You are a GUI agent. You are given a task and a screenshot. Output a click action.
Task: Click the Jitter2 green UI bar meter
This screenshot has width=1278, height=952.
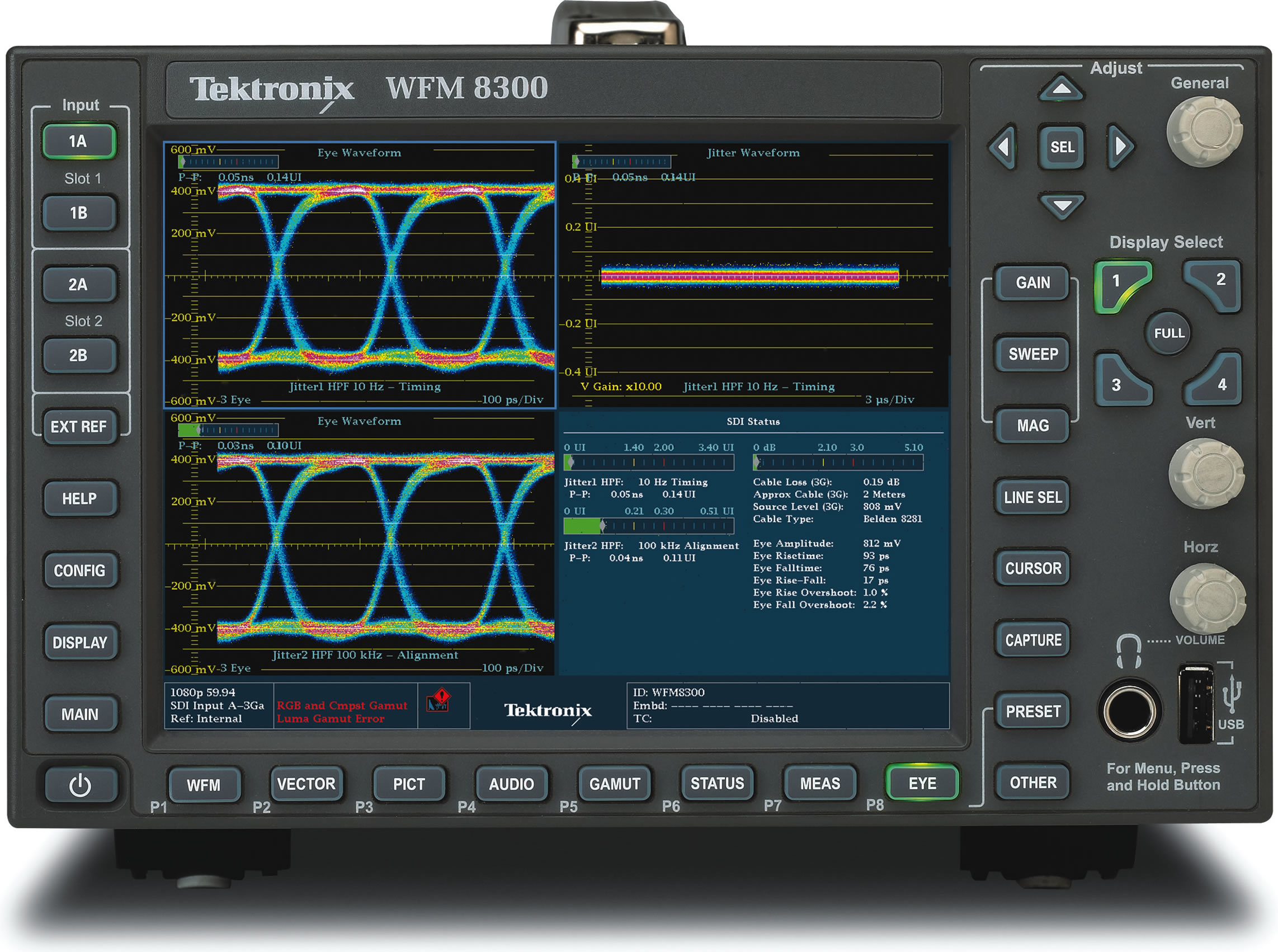[x=648, y=526]
